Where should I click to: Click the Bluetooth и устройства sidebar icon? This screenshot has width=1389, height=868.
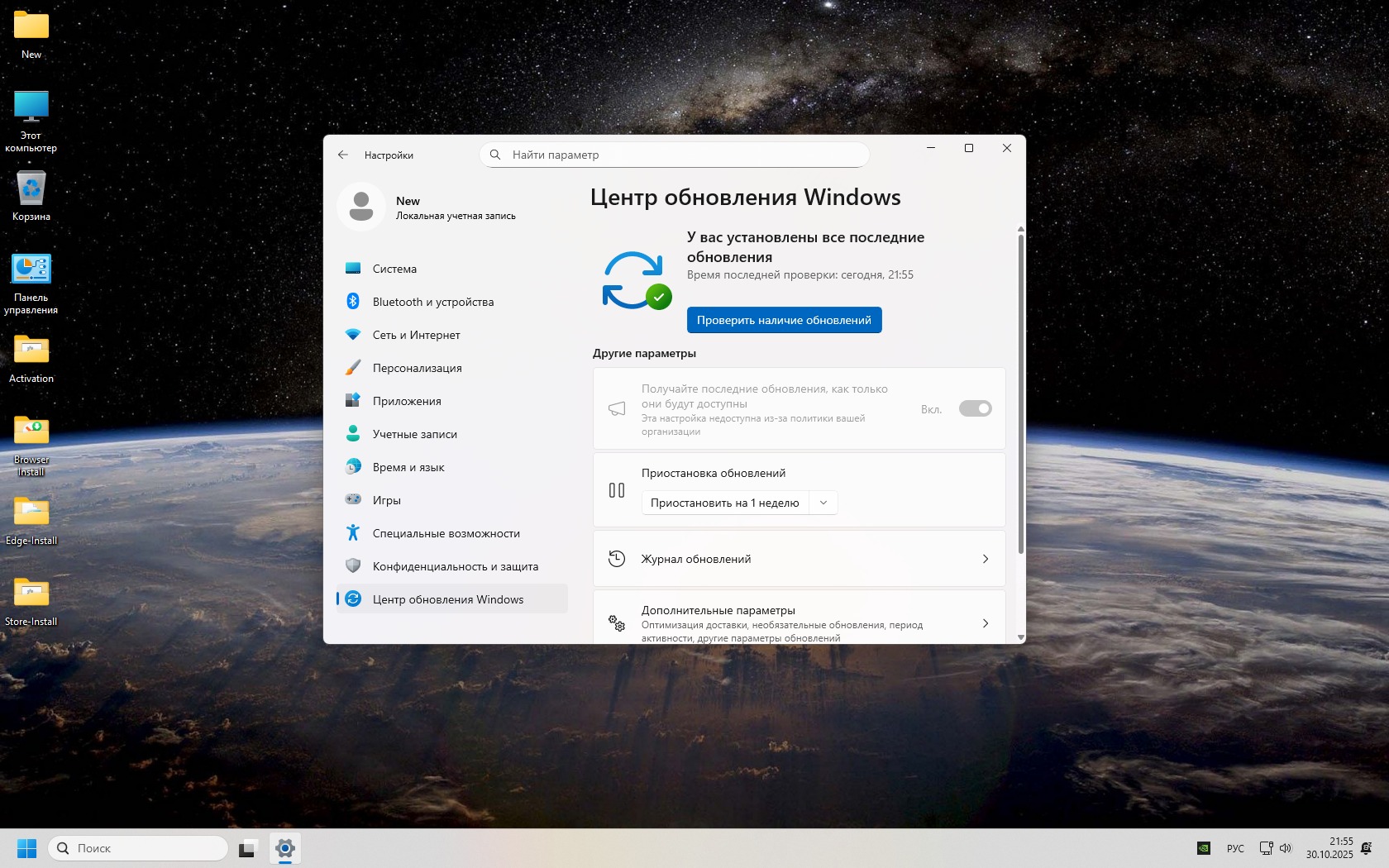click(x=353, y=302)
